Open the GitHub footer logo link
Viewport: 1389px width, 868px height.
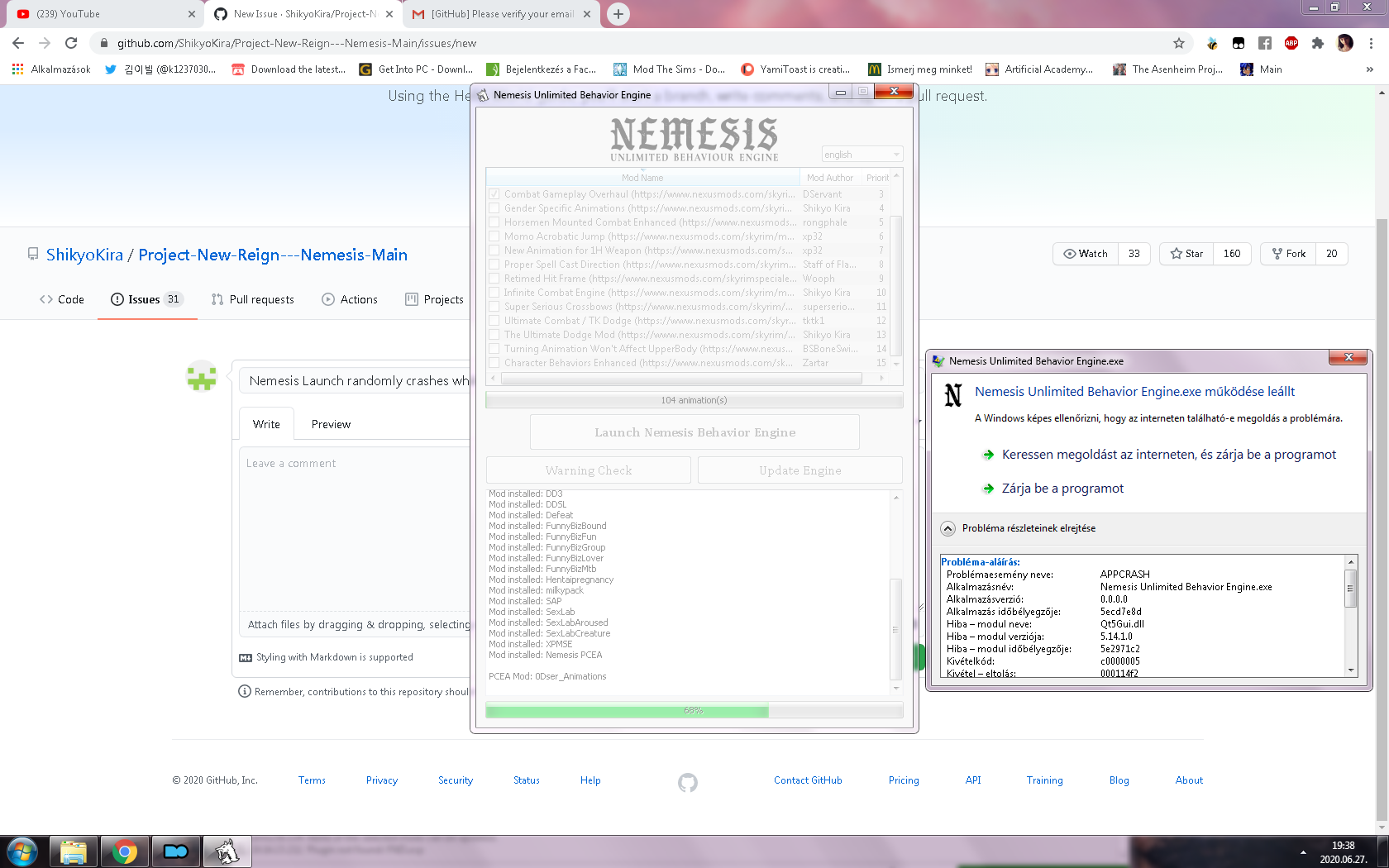[x=688, y=781]
